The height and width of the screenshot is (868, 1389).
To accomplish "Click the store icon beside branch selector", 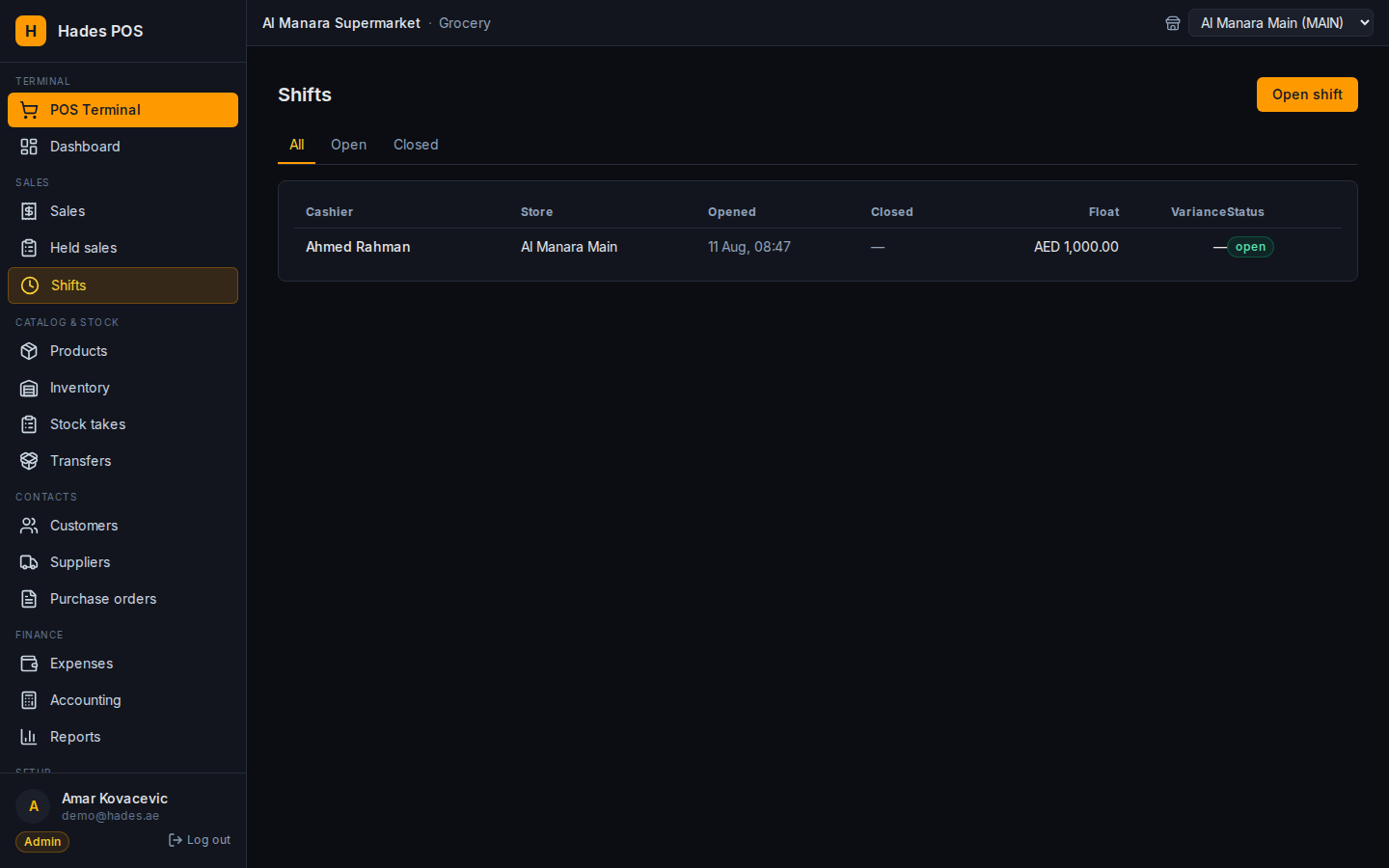I will pyautogui.click(x=1173, y=23).
